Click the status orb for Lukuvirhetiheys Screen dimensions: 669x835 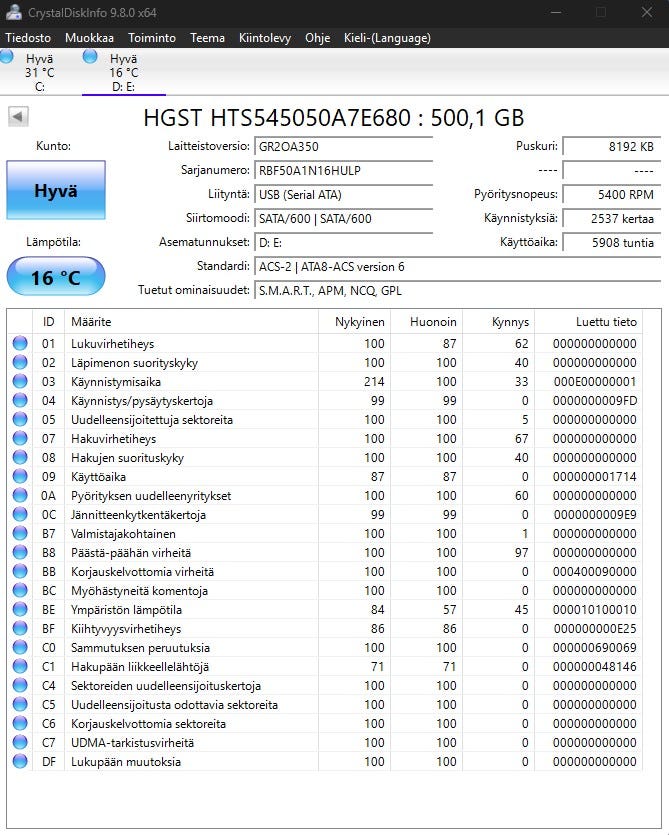click(x=20, y=343)
